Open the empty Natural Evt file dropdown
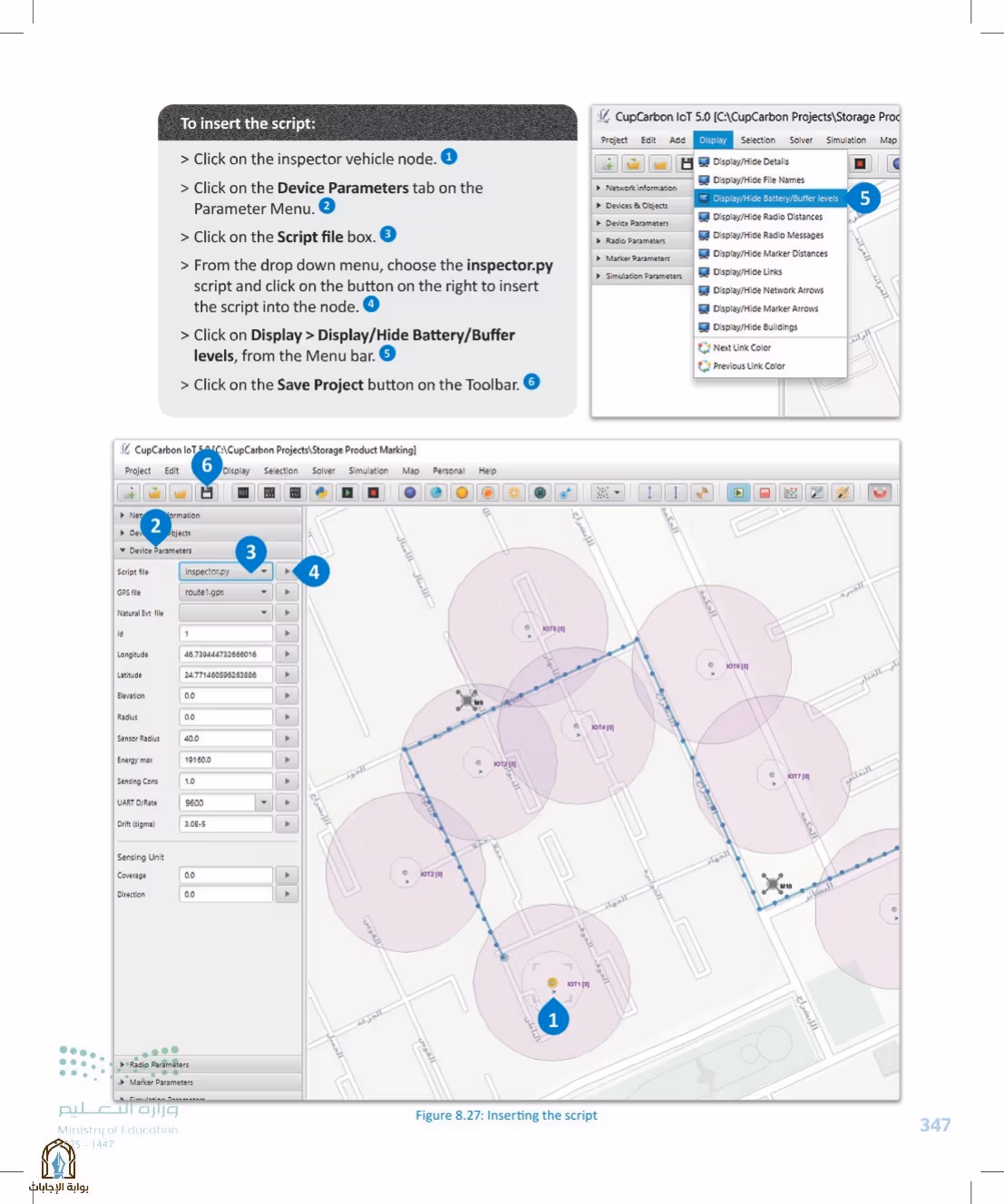 226,613
